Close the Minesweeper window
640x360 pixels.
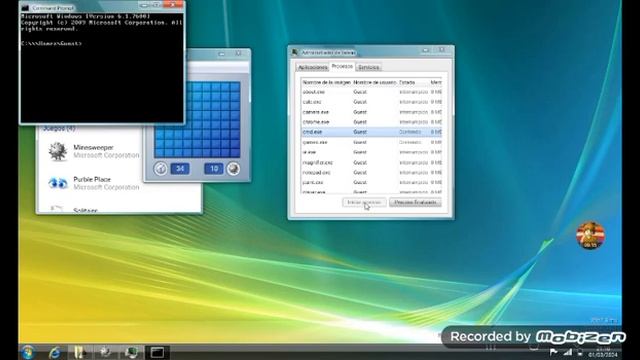[x=238, y=53]
